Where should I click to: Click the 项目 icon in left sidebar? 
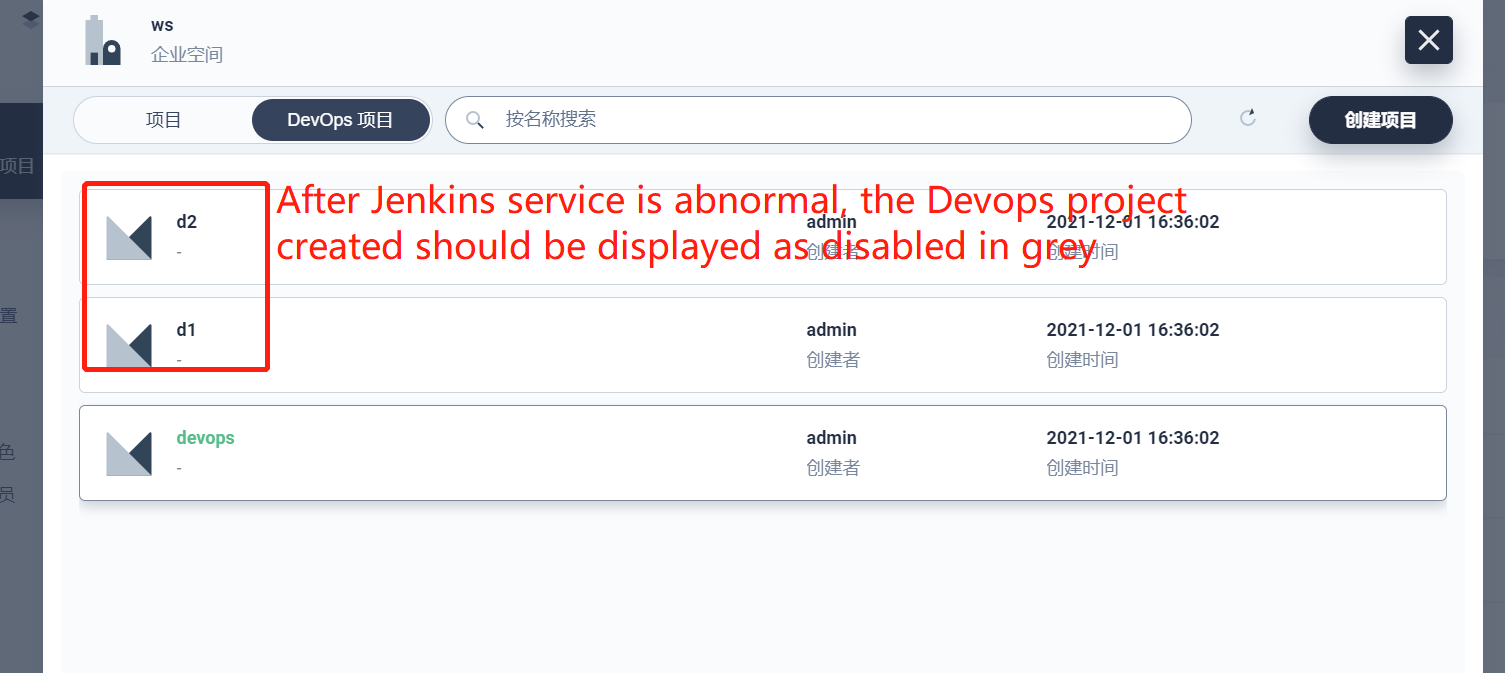tap(16, 166)
